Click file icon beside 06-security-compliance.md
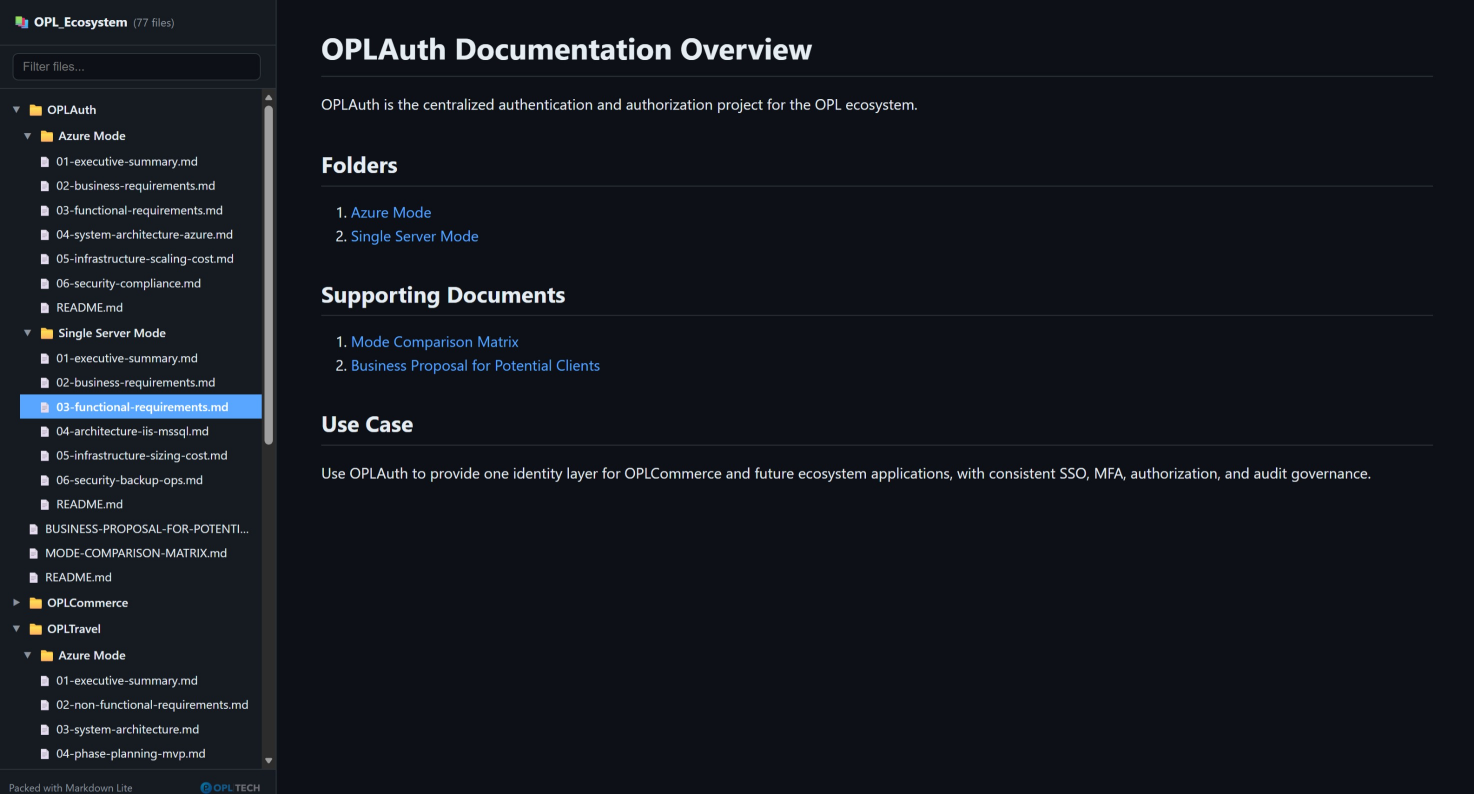 click(x=45, y=284)
